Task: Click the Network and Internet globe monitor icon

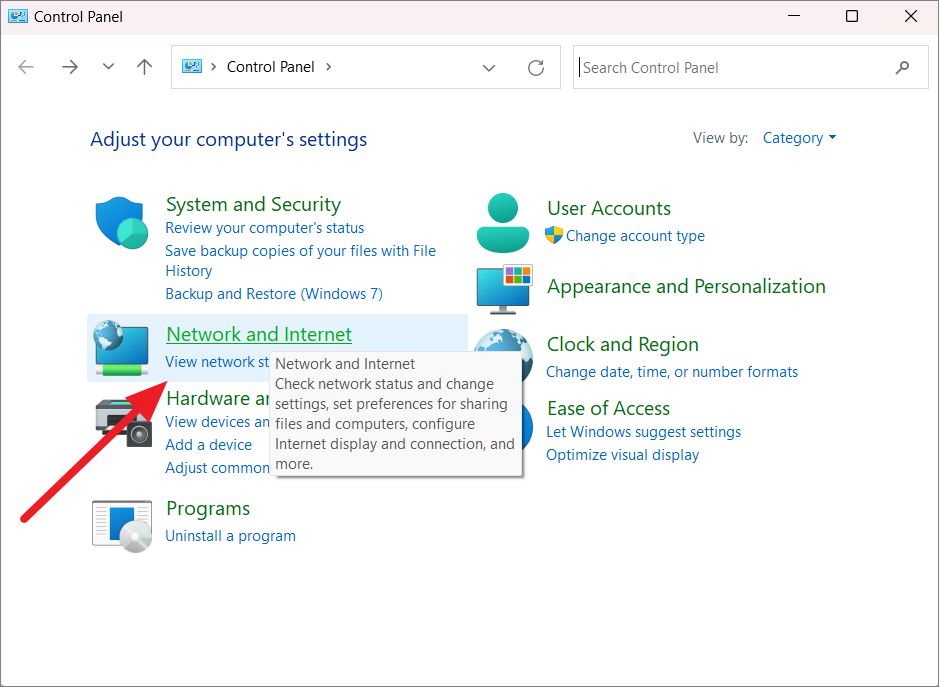Action: coord(121,348)
